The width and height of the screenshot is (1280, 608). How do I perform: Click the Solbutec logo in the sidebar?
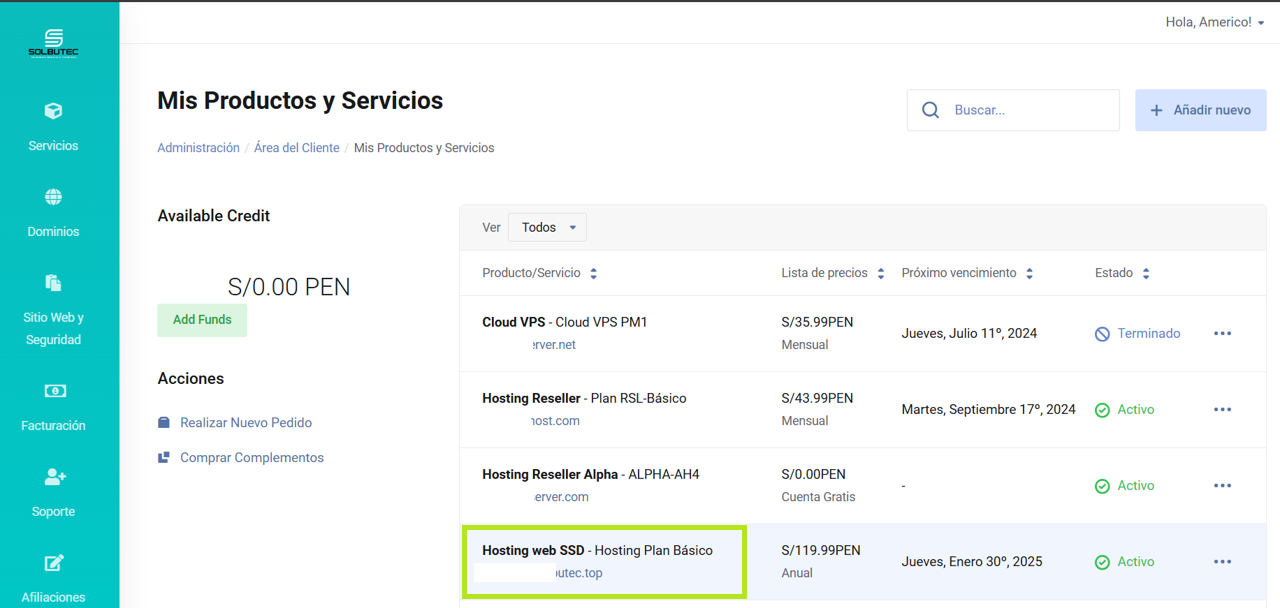pos(53,43)
